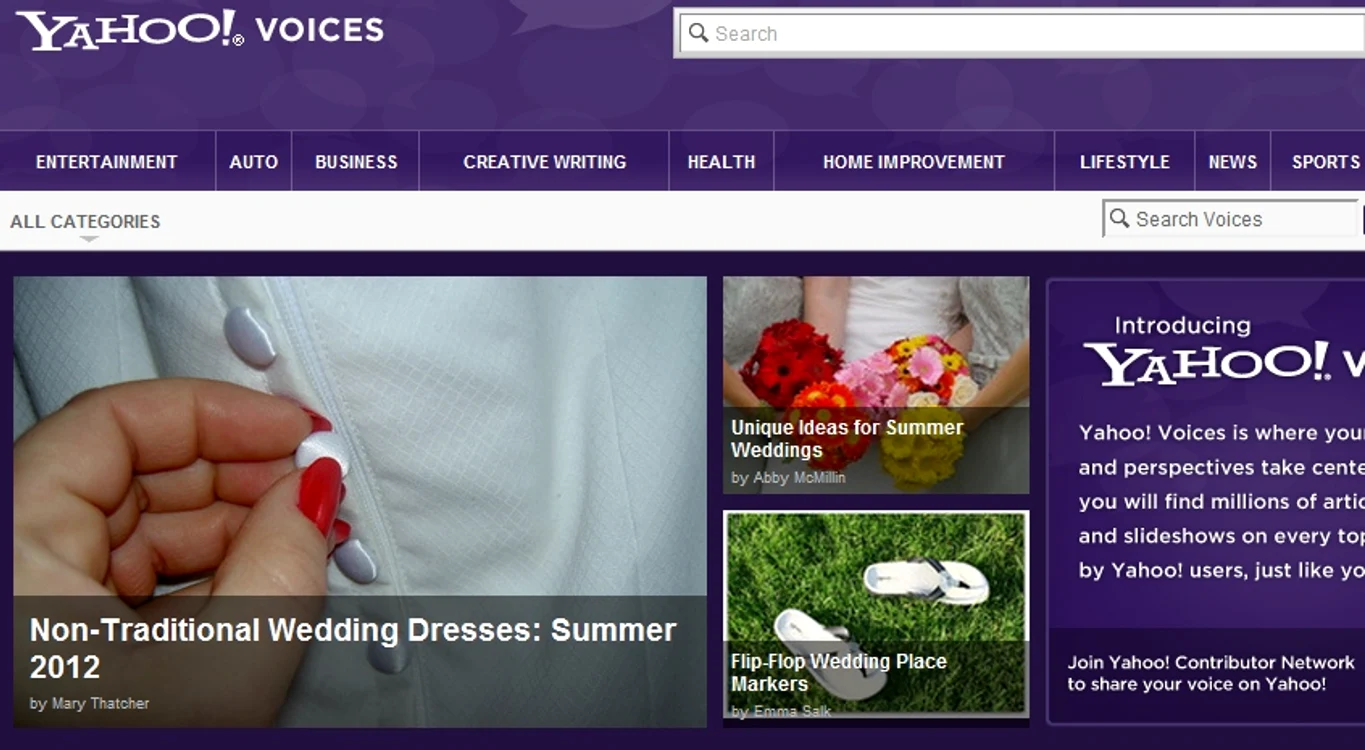The image size is (1365, 750).
Task: Open the Entertainment category
Action: point(107,162)
